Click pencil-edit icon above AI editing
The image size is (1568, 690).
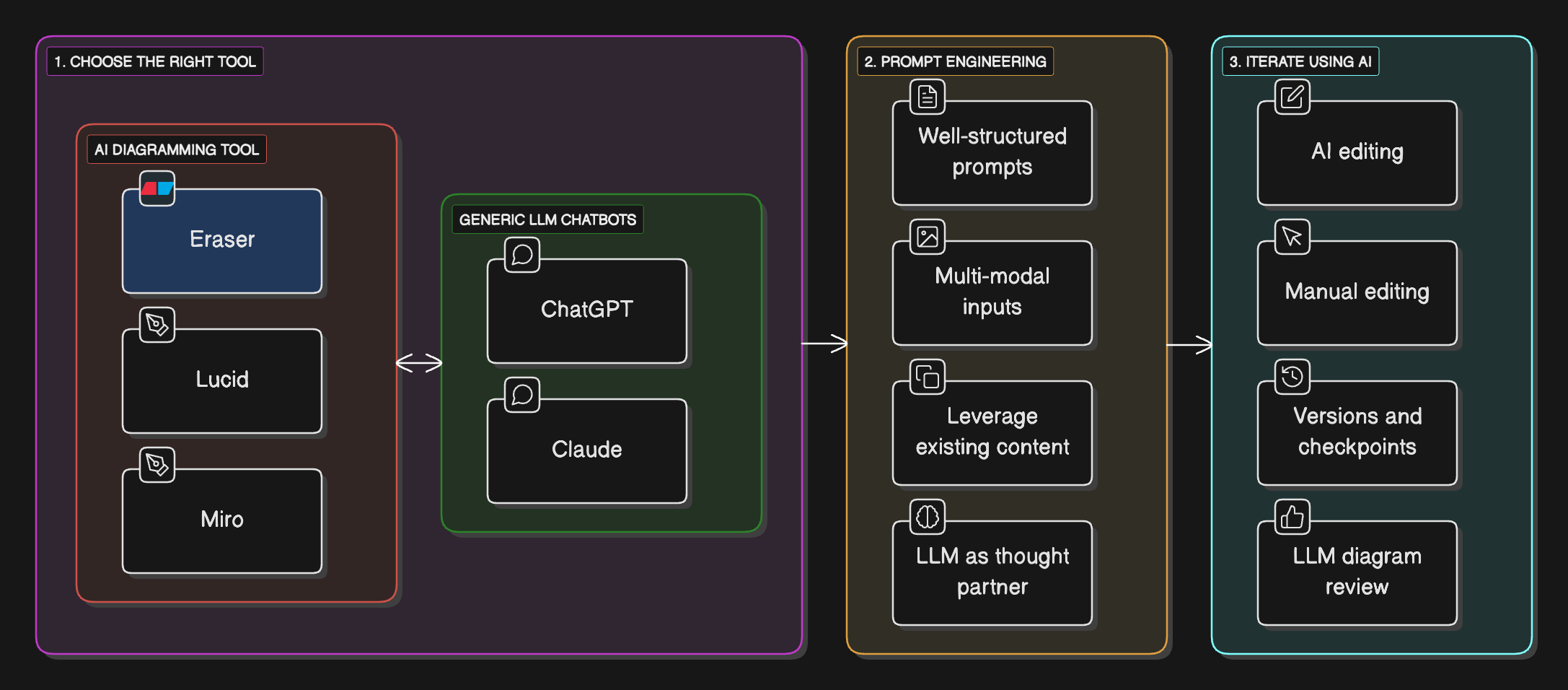point(1292,97)
